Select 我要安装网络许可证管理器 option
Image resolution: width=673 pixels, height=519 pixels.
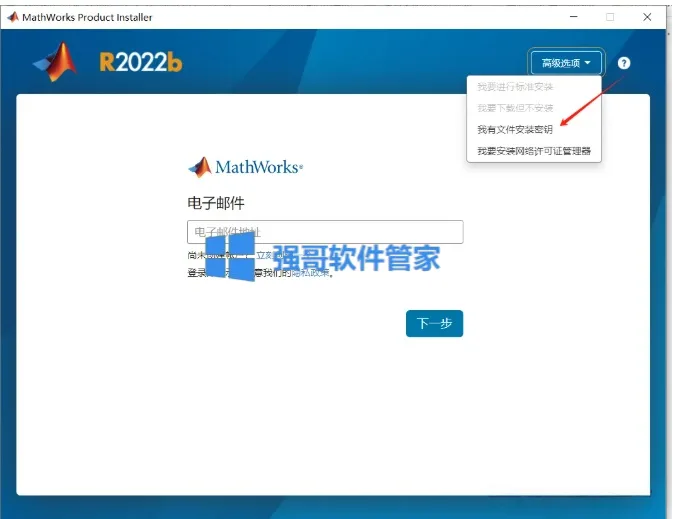(x=534, y=151)
